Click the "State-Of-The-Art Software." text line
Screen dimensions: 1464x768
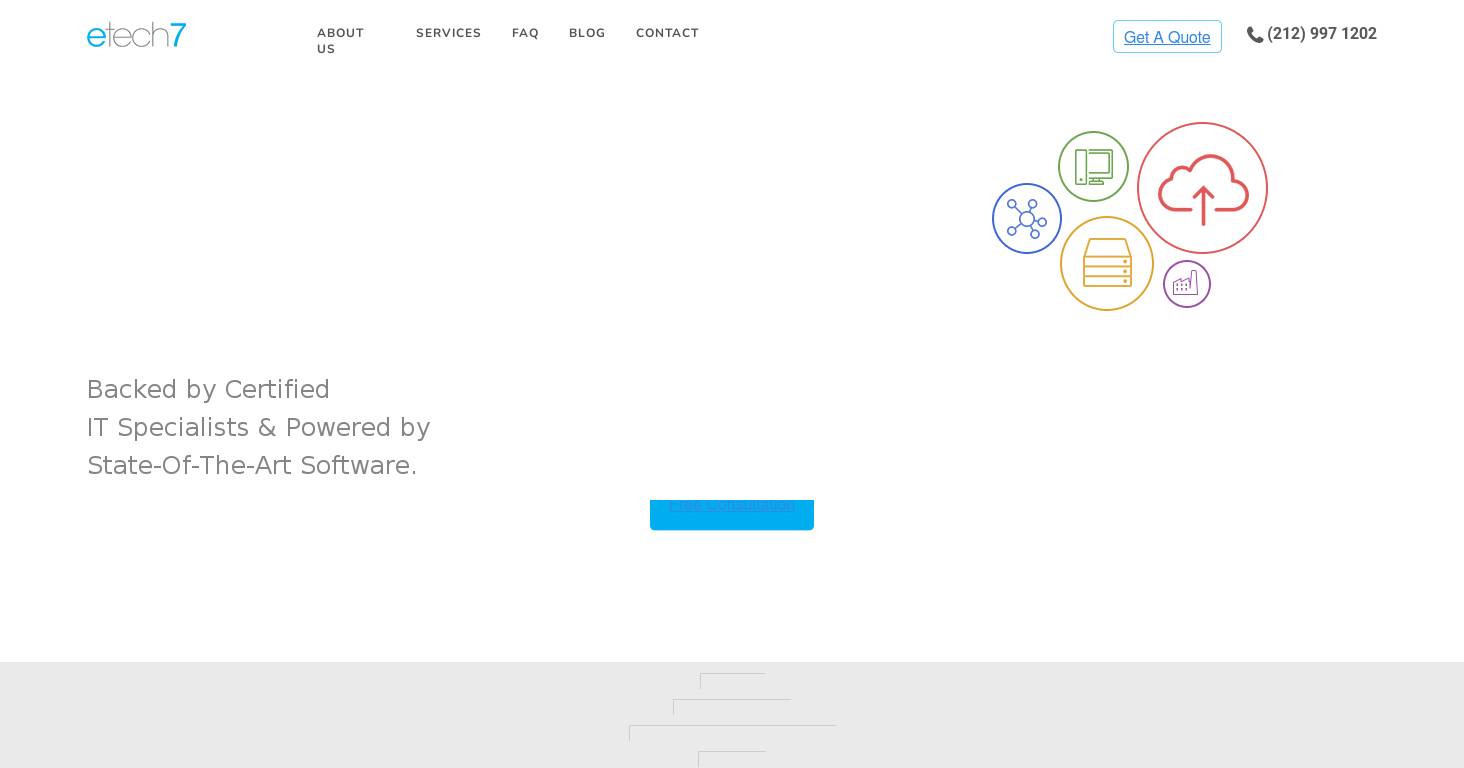(252, 465)
